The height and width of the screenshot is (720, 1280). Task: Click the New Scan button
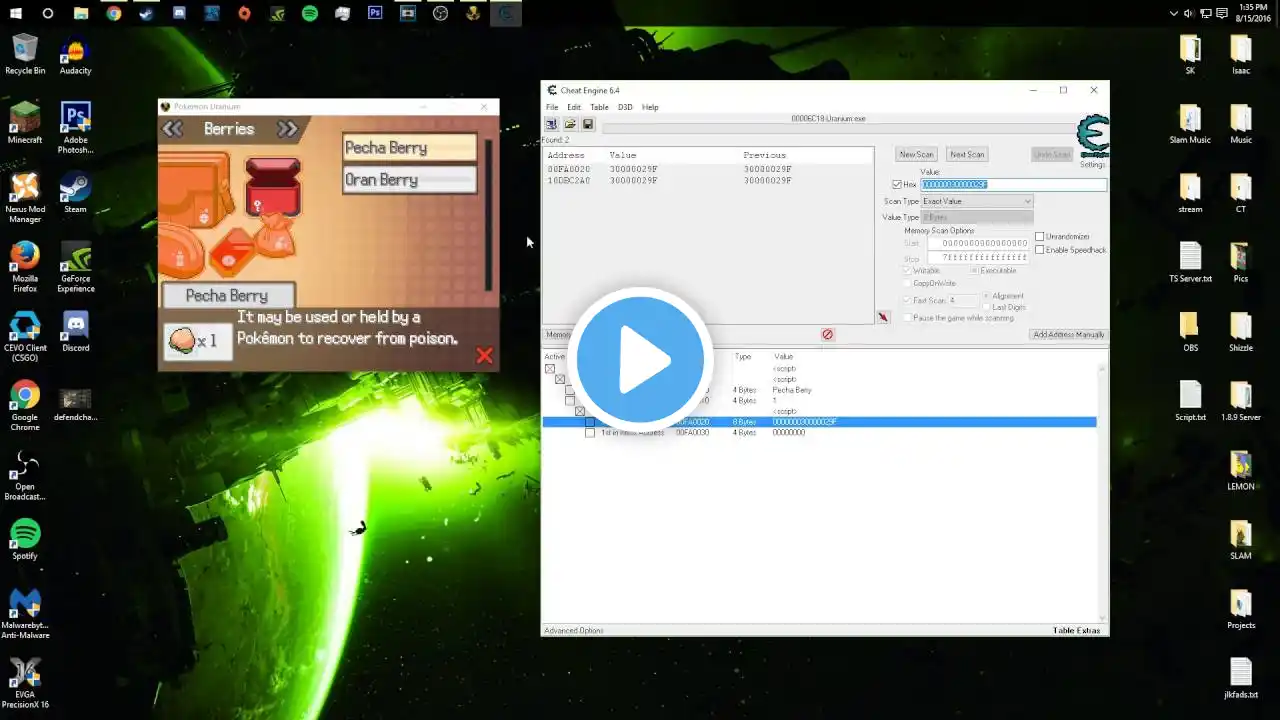[x=916, y=154]
